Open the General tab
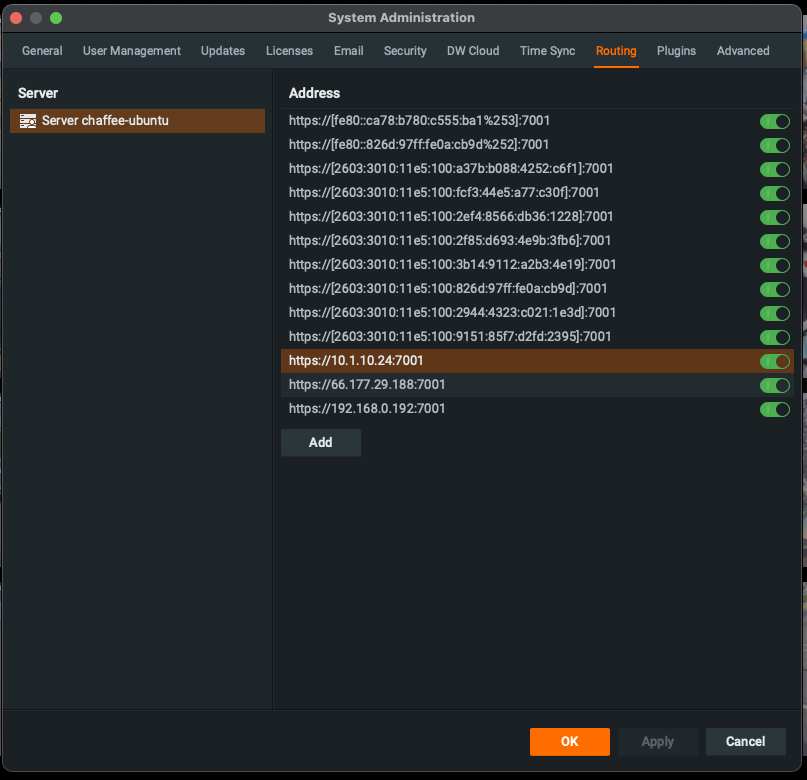The width and height of the screenshot is (807, 780). pyautogui.click(x=42, y=51)
